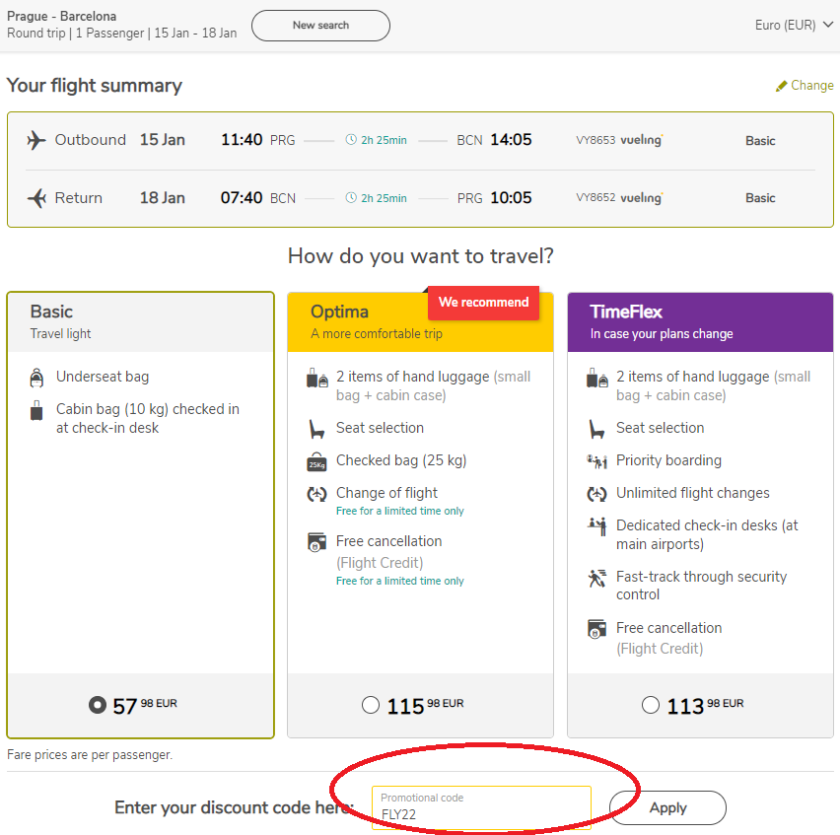The width and height of the screenshot is (840, 835).
Task: Focus the Promotional code input field
Action: (481, 808)
